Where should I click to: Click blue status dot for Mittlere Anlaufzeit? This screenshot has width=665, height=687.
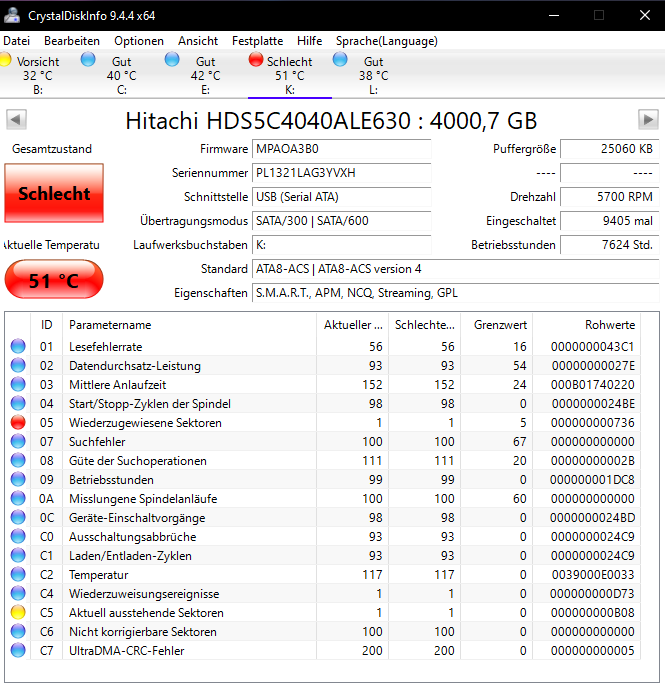(18, 384)
